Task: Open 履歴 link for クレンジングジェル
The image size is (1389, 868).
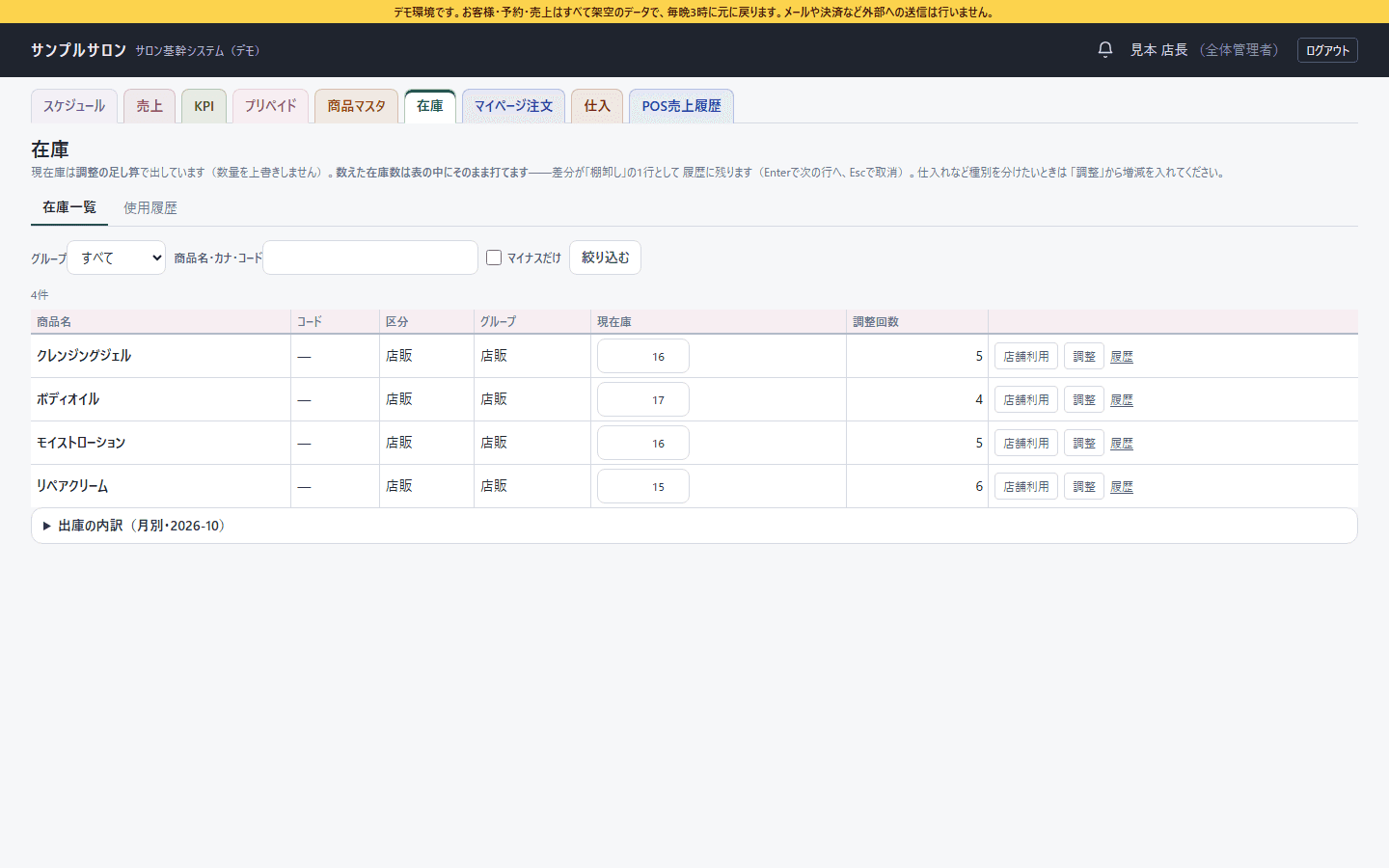Action: (x=1122, y=357)
